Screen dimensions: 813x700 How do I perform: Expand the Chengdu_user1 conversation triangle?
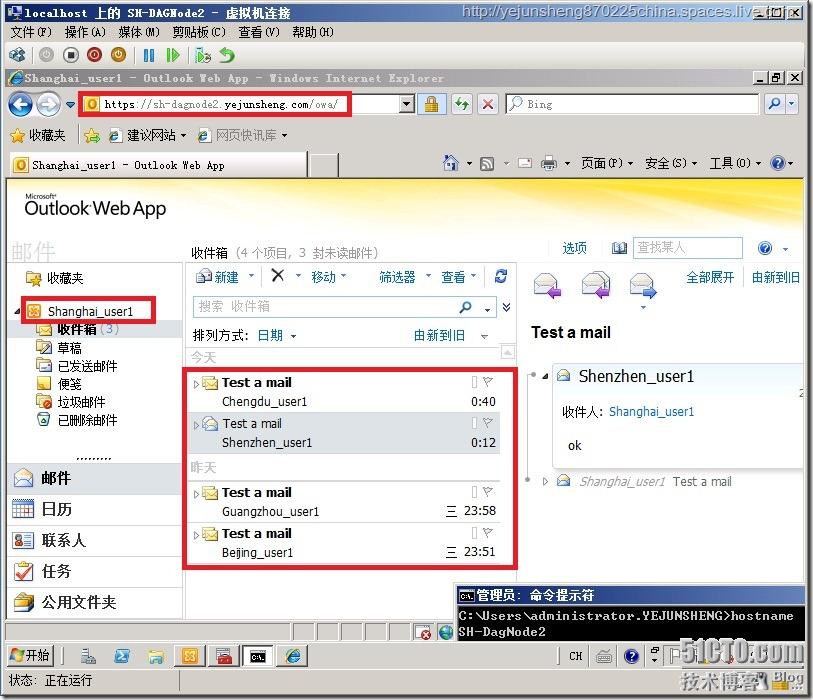tap(196, 384)
